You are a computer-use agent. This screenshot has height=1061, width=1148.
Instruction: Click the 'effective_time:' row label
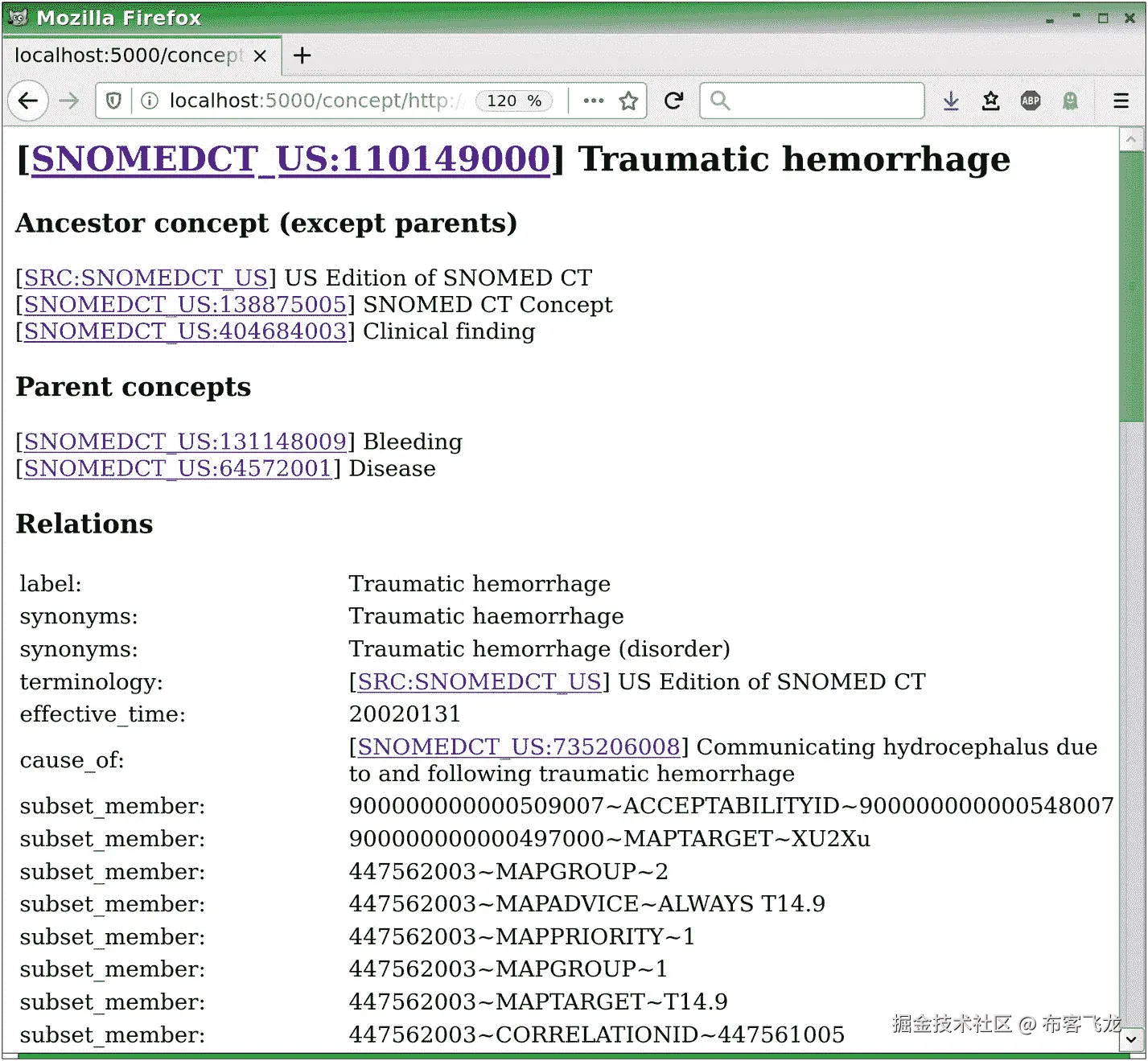pyautogui.click(x=103, y=714)
